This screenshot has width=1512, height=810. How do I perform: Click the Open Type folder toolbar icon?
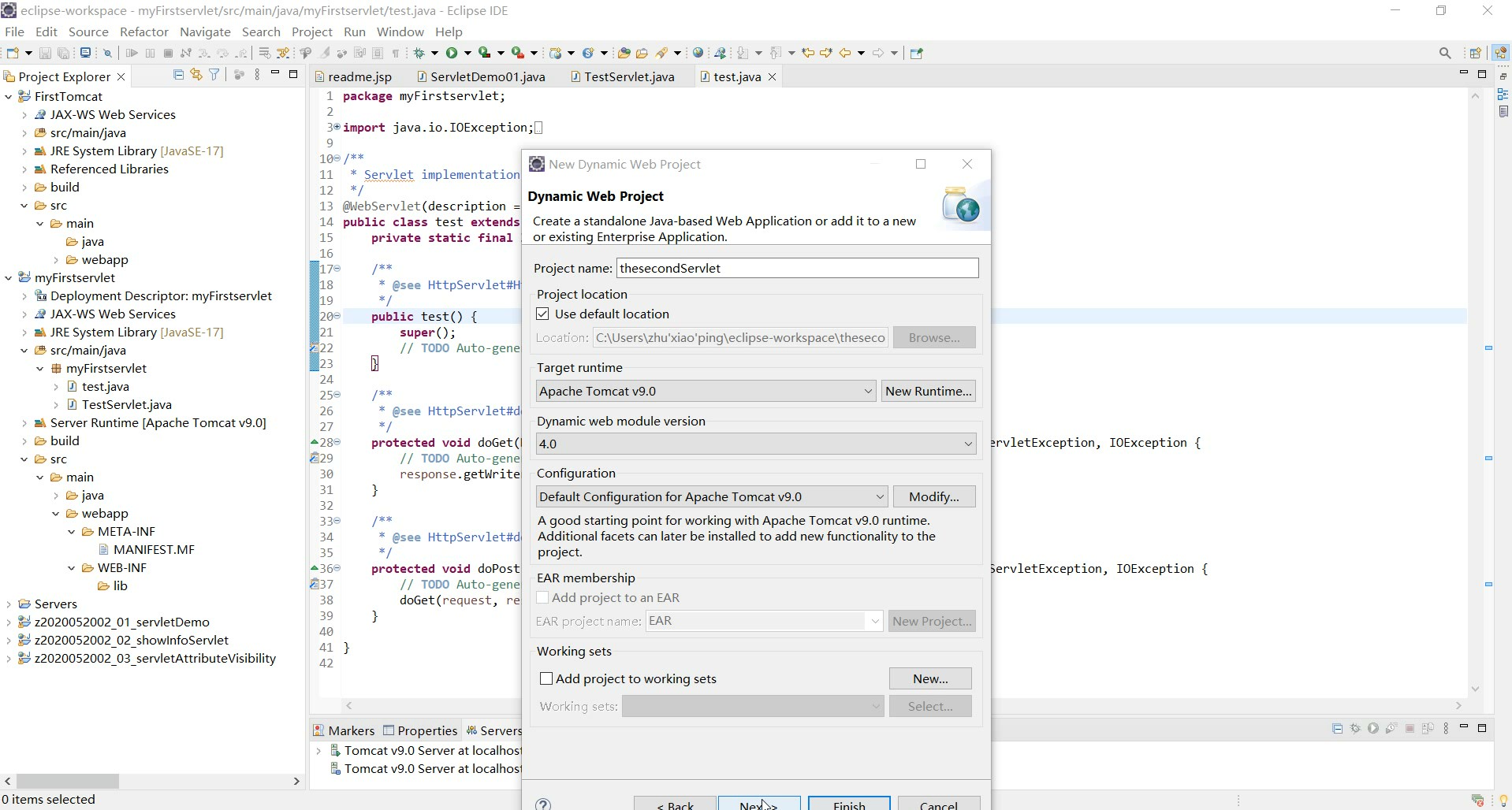[x=624, y=53]
